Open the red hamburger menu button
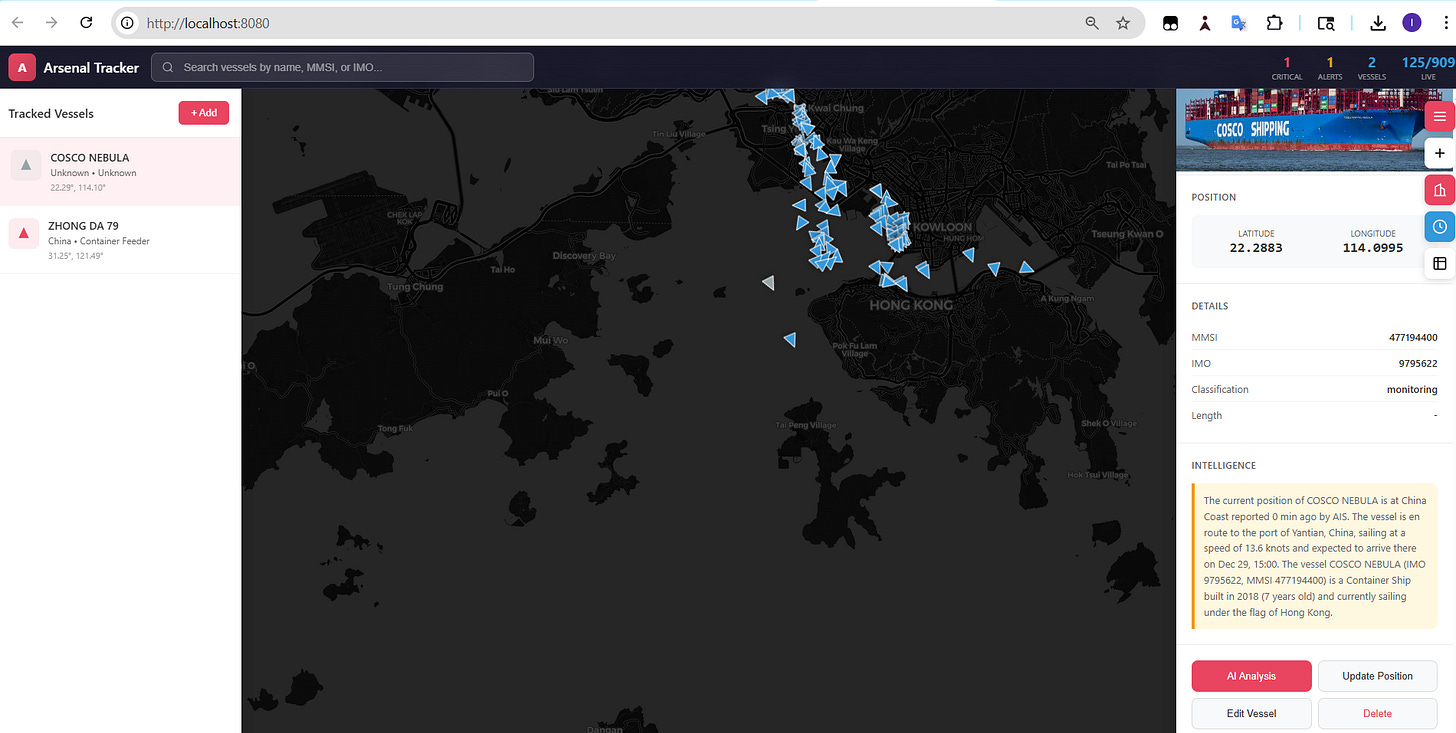The width and height of the screenshot is (1456, 733). (1439, 117)
